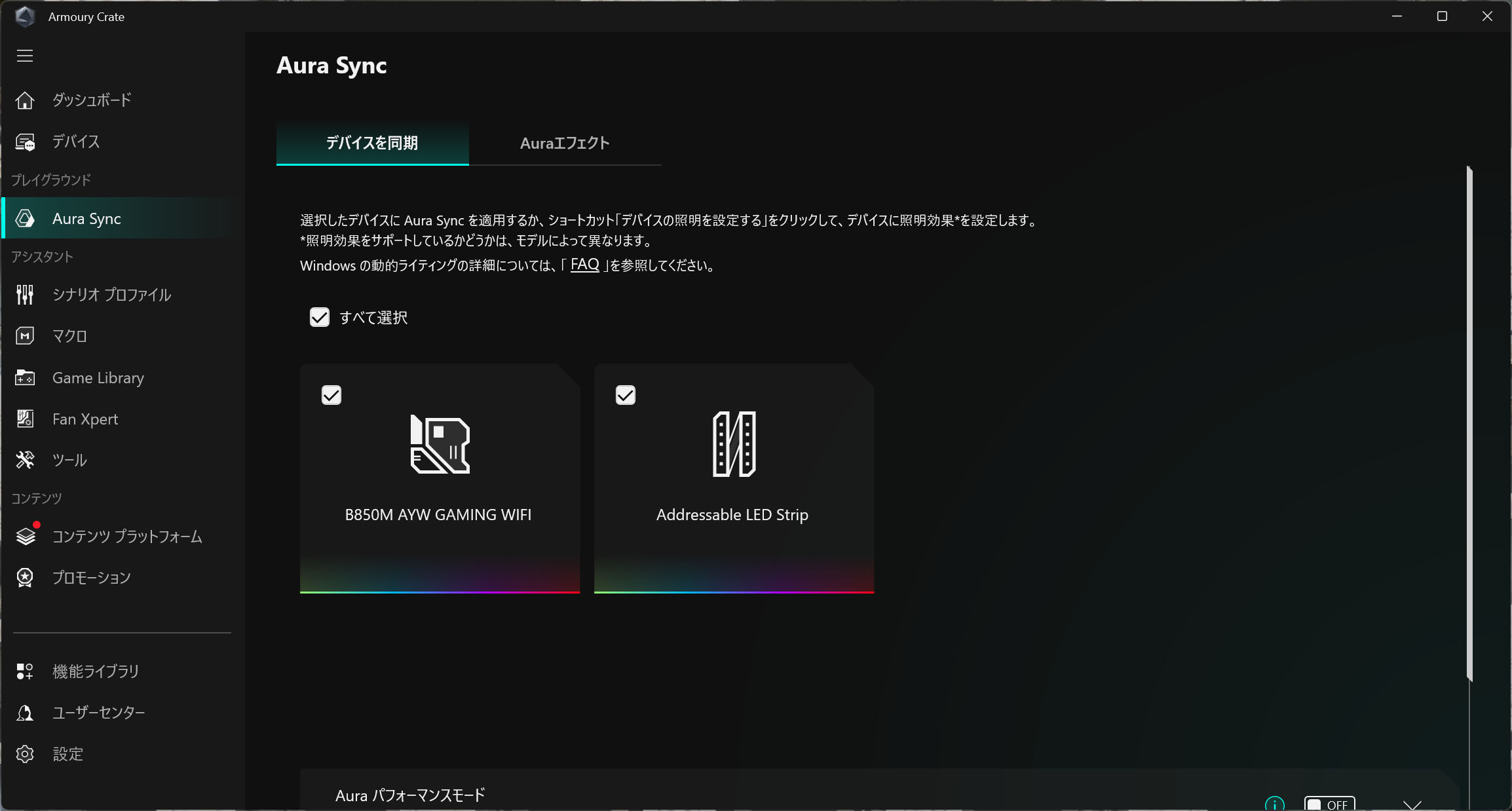Open the マクロ macro icon
Screen dimensions: 1512x811
point(25,336)
